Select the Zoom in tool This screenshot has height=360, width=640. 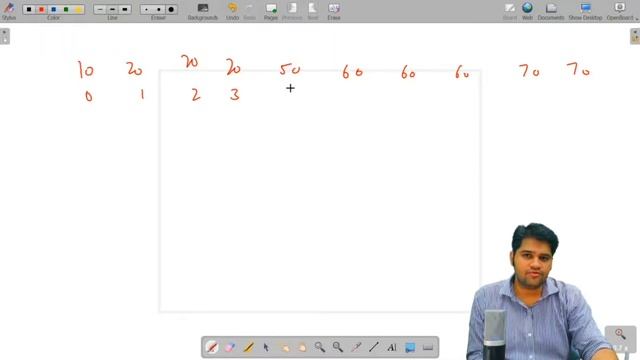click(x=320, y=347)
